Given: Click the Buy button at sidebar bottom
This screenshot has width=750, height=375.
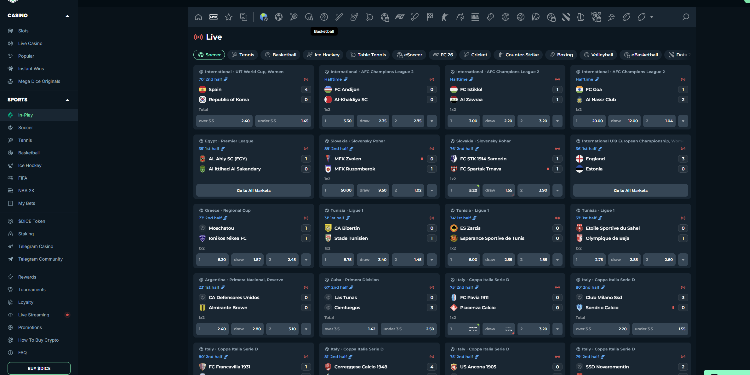Looking at the screenshot, I should pos(39,368).
